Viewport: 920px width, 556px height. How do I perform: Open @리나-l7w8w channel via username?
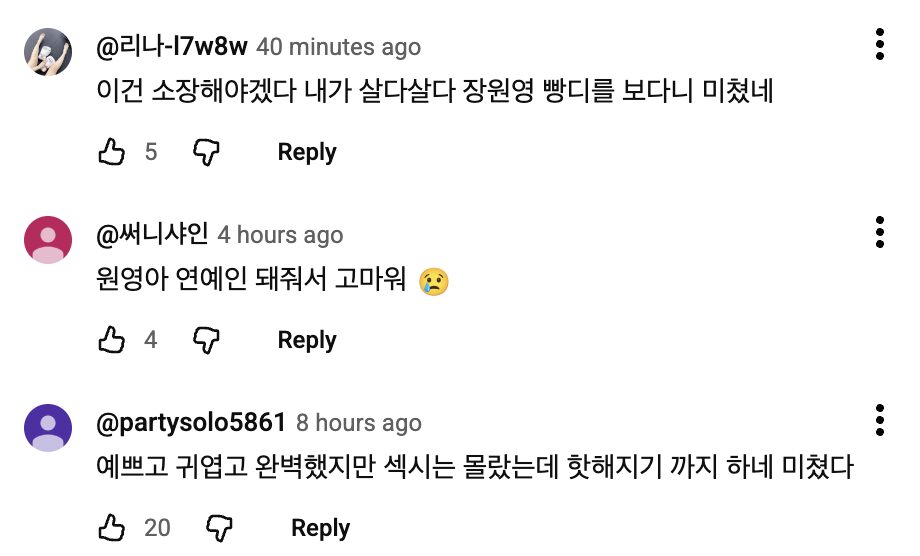(171, 46)
